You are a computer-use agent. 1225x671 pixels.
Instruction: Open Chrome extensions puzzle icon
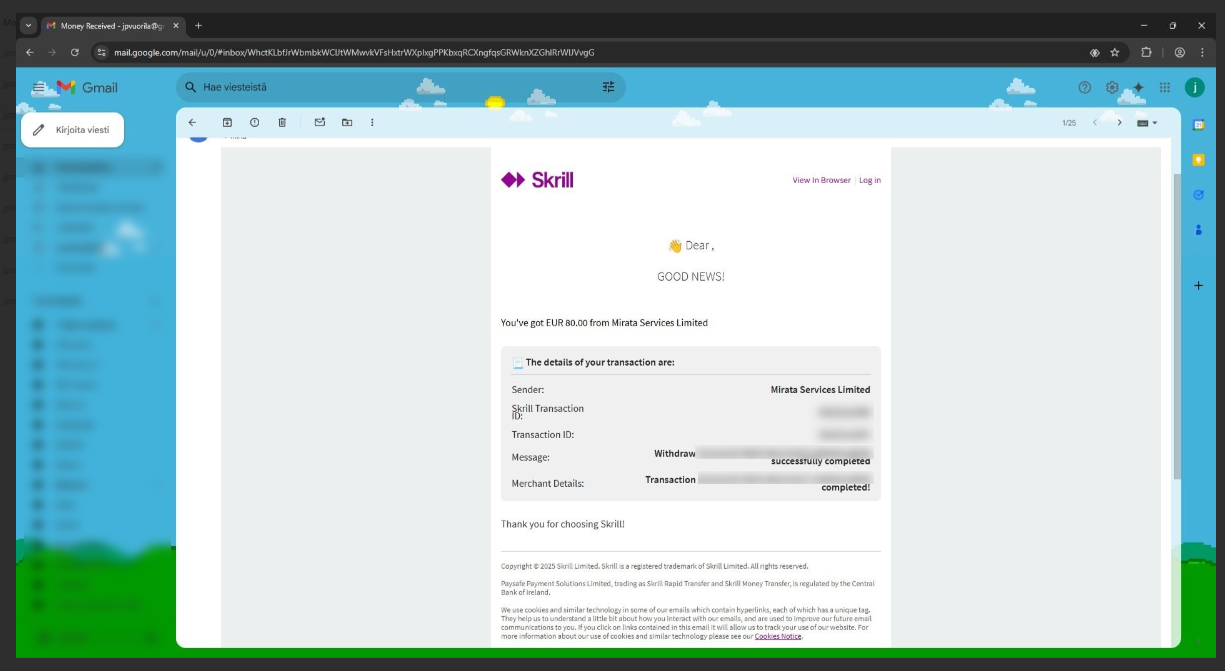[1147, 52]
